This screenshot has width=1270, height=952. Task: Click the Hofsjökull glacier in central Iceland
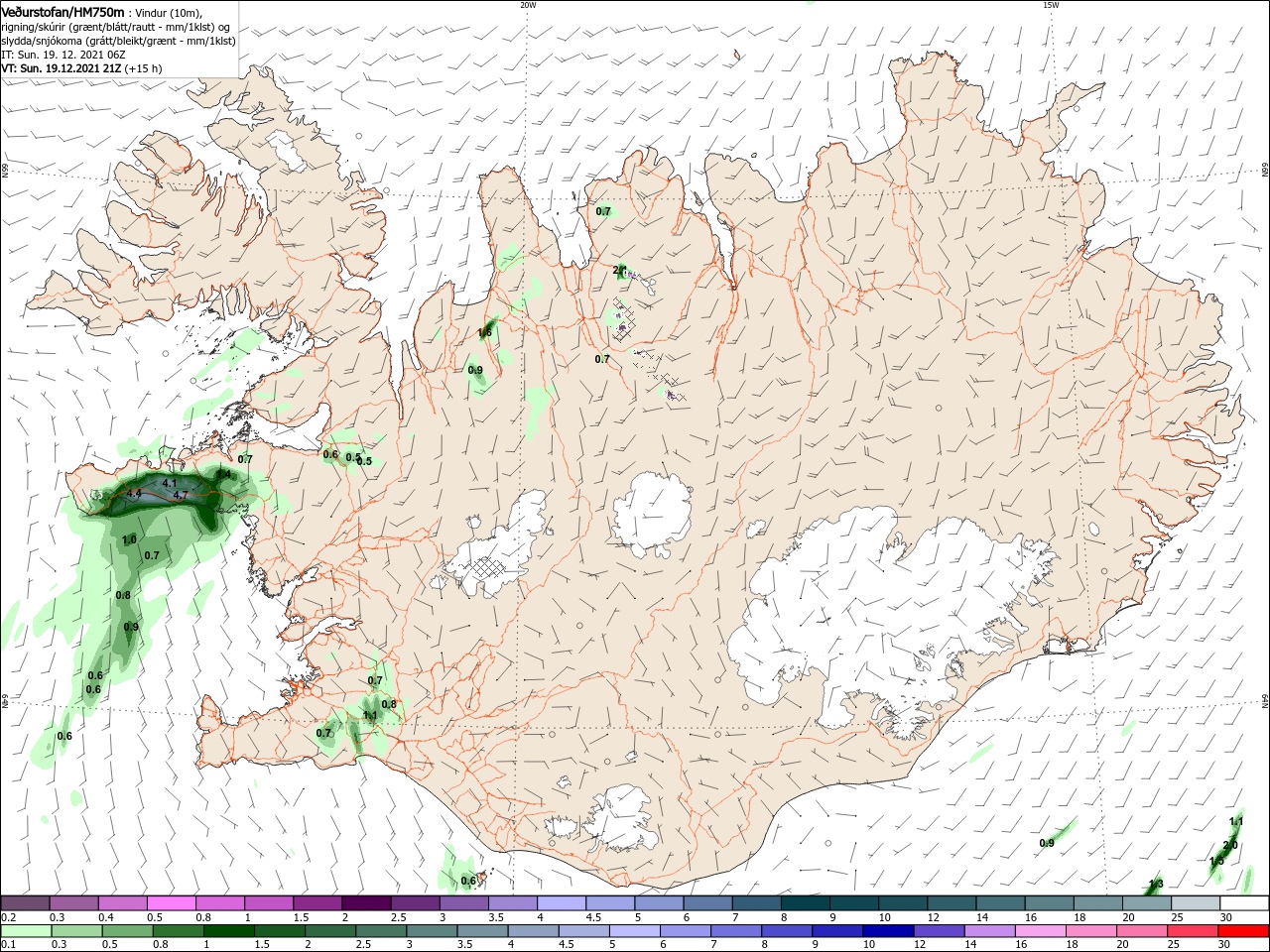(652, 514)
